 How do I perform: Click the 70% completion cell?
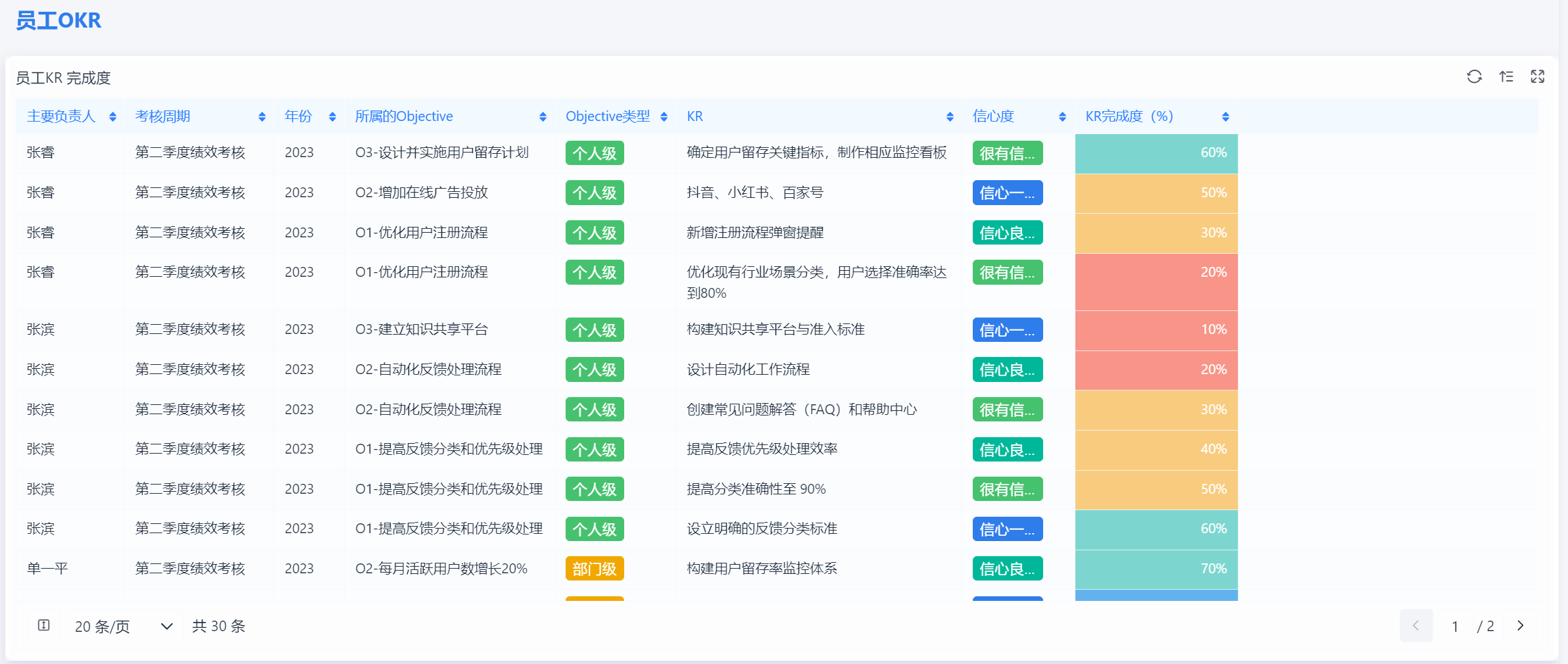pyautogui.click(x=1156, y=569)
